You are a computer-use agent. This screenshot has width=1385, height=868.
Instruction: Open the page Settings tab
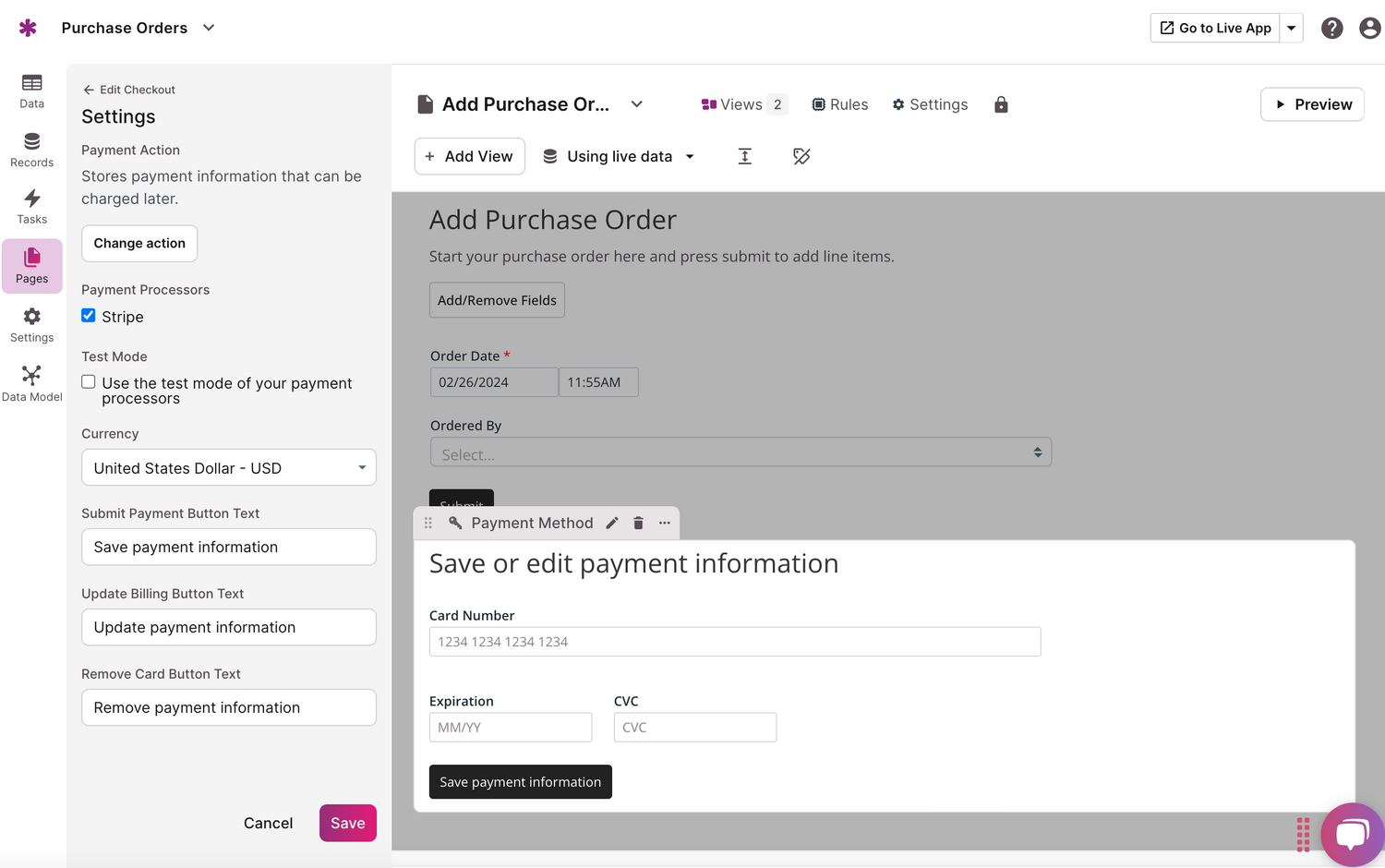930,104
